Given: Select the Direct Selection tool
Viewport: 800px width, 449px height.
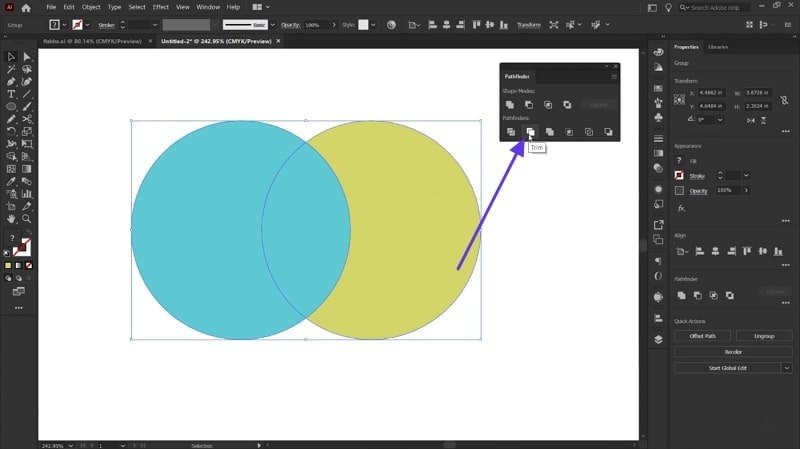Looking at the screenshot, I should [x=27, y=57].
